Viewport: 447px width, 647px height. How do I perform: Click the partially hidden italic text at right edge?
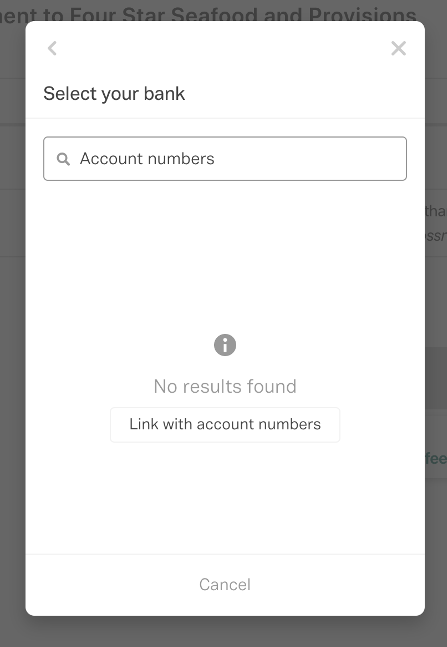pyautogui.click(x=436, y=236)
